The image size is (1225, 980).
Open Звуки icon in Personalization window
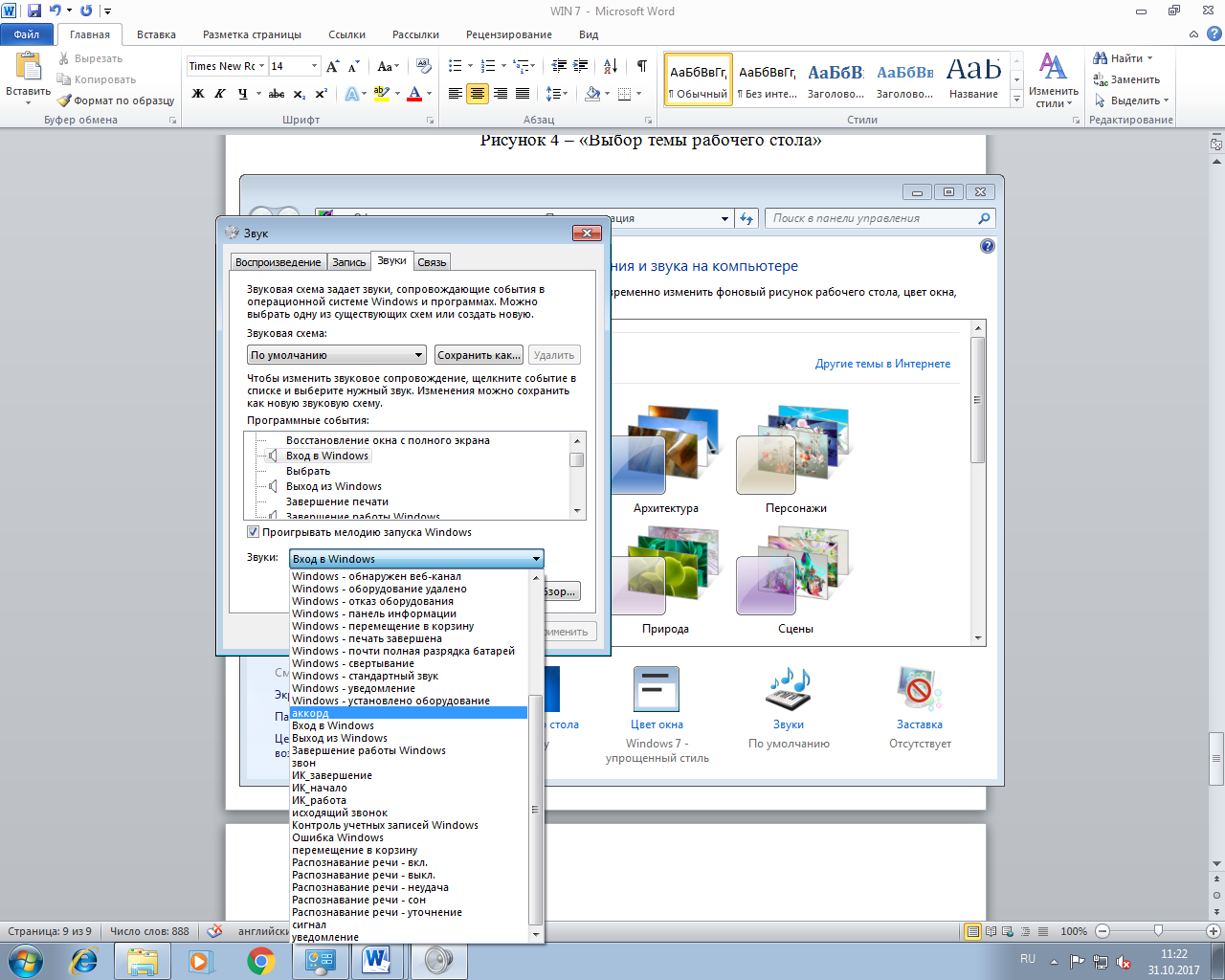789,689
